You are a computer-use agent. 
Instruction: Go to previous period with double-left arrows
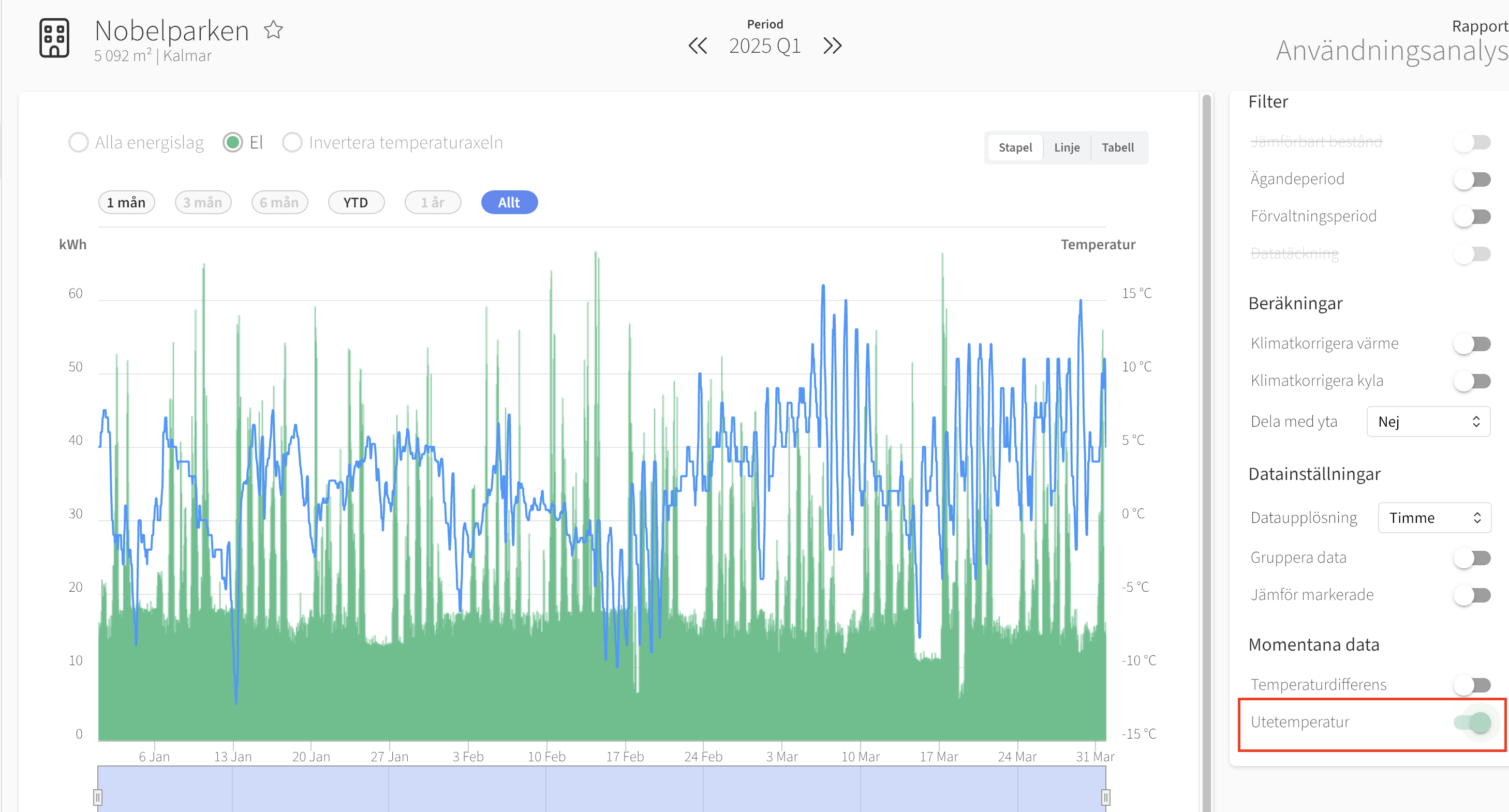[x=698, y=46]
